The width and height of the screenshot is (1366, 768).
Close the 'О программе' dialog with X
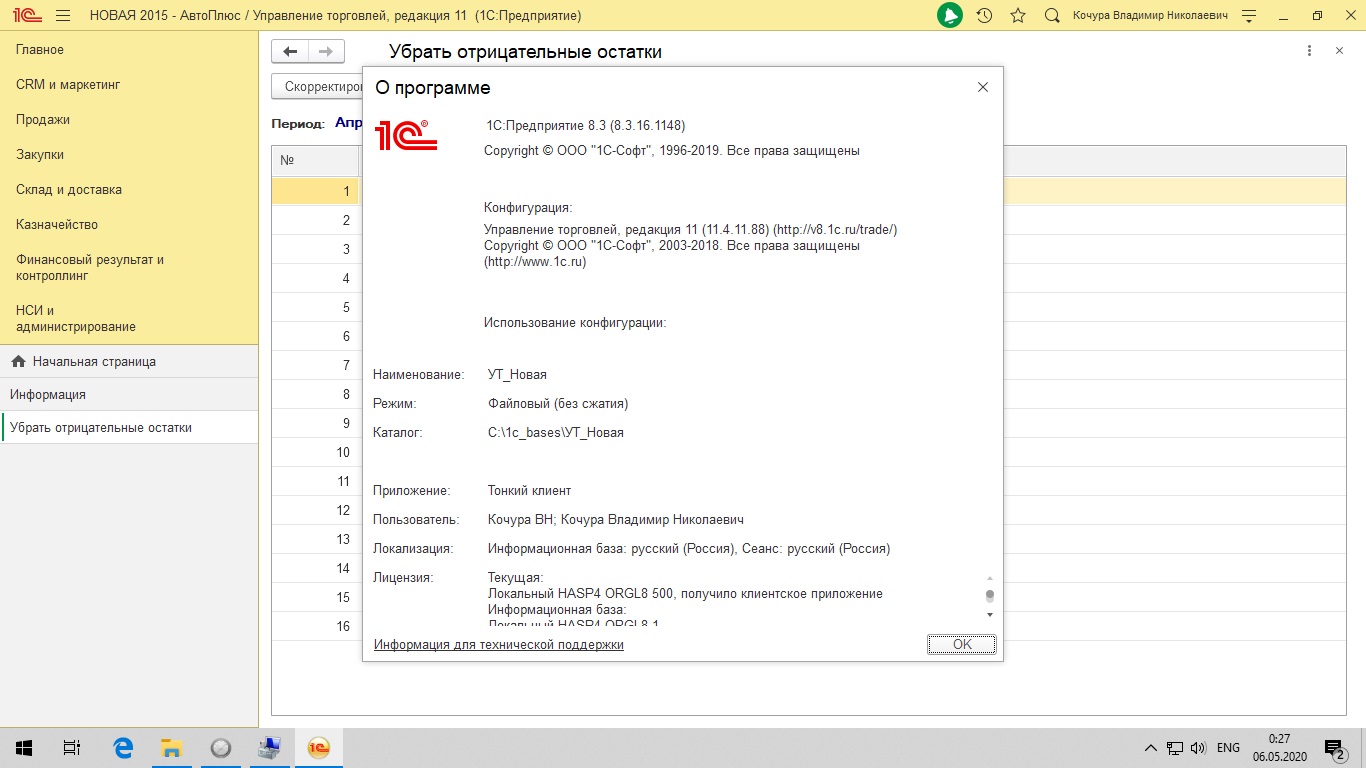click(x=983, y=87)
